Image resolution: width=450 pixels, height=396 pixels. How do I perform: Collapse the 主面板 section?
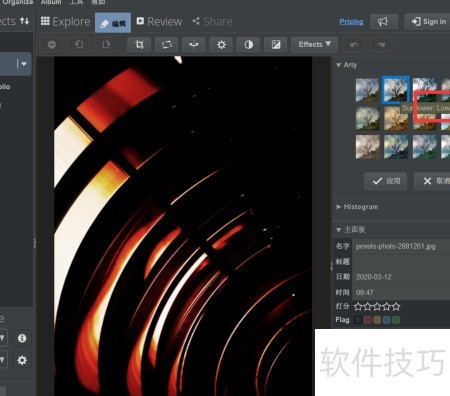(339, 230)
